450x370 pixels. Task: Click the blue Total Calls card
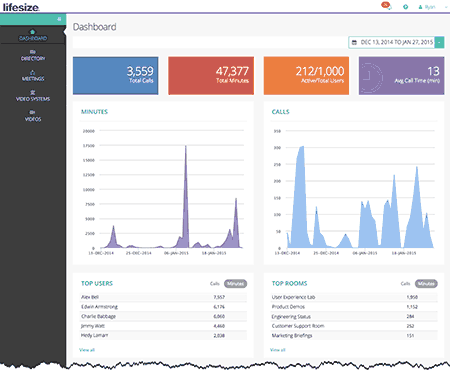(x=116, y=76)
